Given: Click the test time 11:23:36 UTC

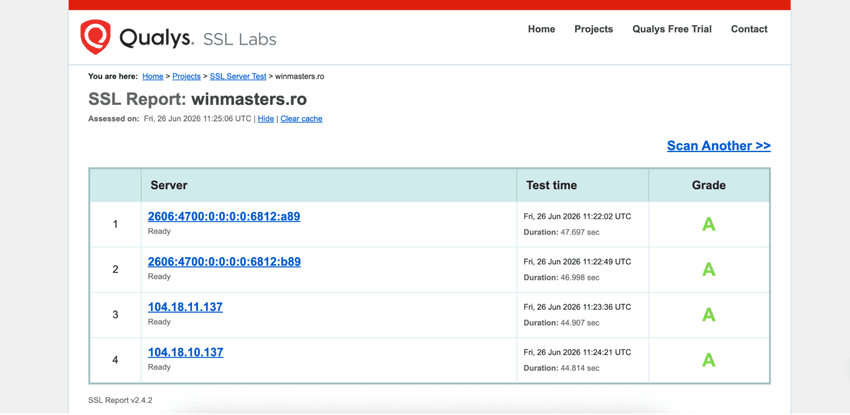Looking at the screenshot, I should click(577, 307).
